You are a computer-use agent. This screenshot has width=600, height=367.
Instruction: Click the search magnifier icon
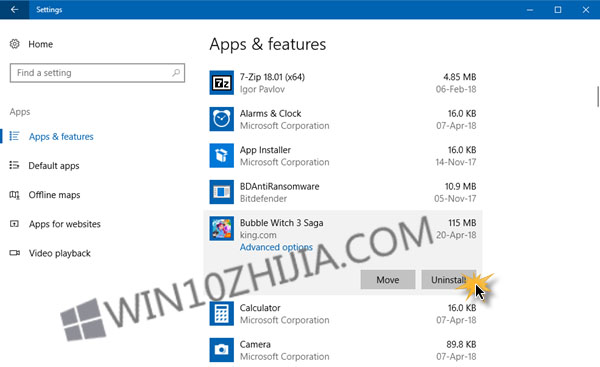coord(176,72)
